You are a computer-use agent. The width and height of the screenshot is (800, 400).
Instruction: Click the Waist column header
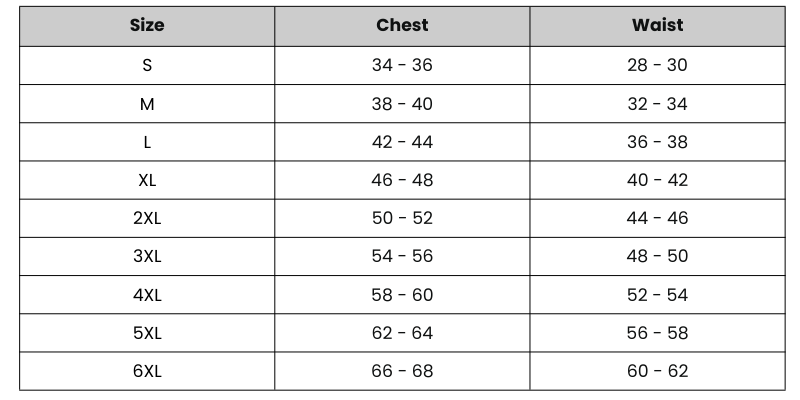657,26
